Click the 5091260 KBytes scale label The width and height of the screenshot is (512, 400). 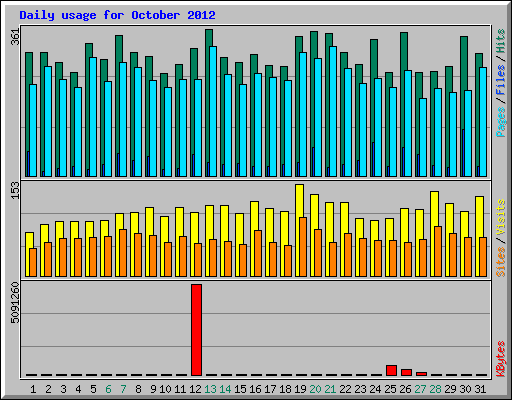(15, 303)
